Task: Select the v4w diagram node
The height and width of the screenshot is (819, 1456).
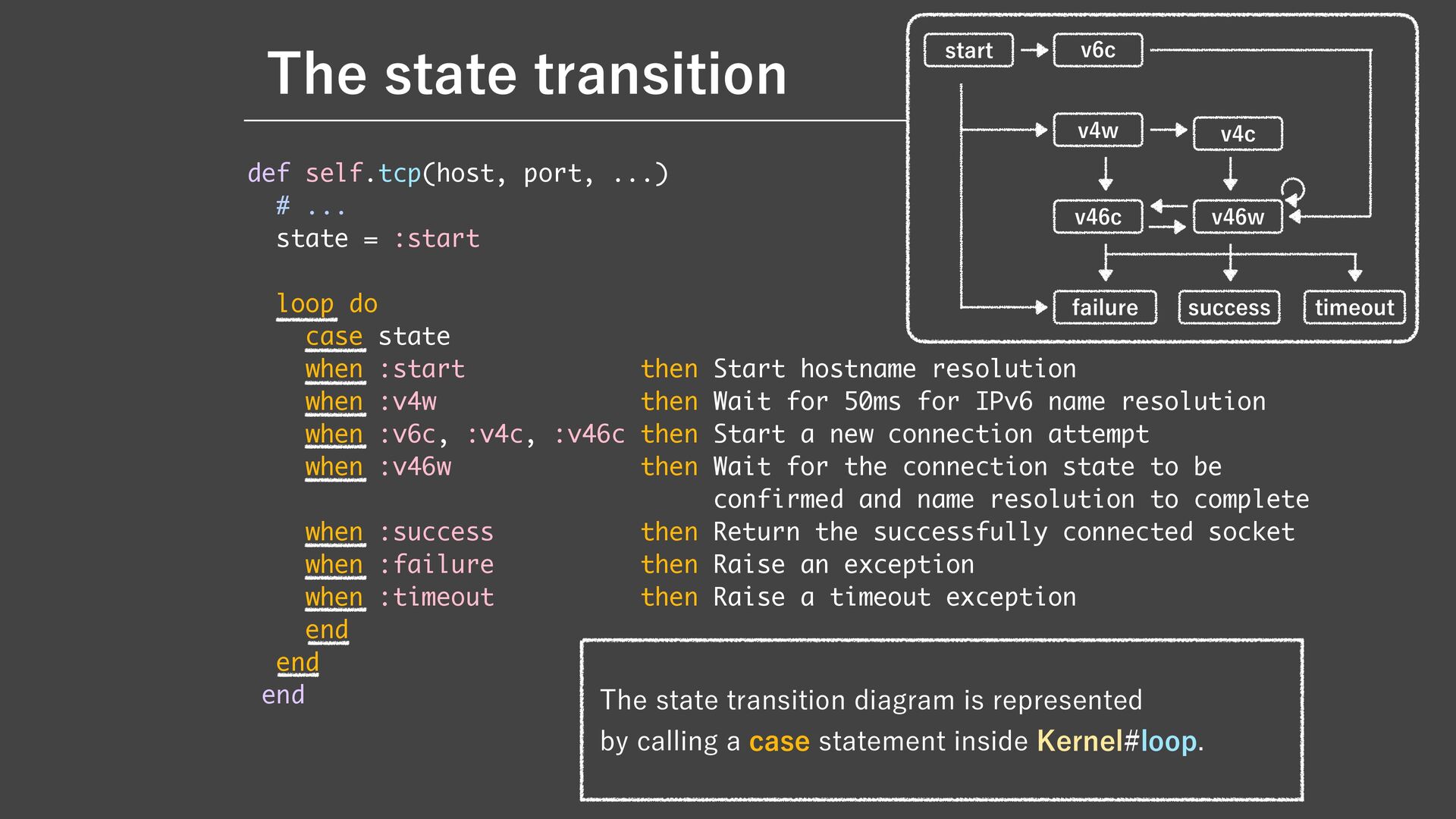Action: [1097, 131]
